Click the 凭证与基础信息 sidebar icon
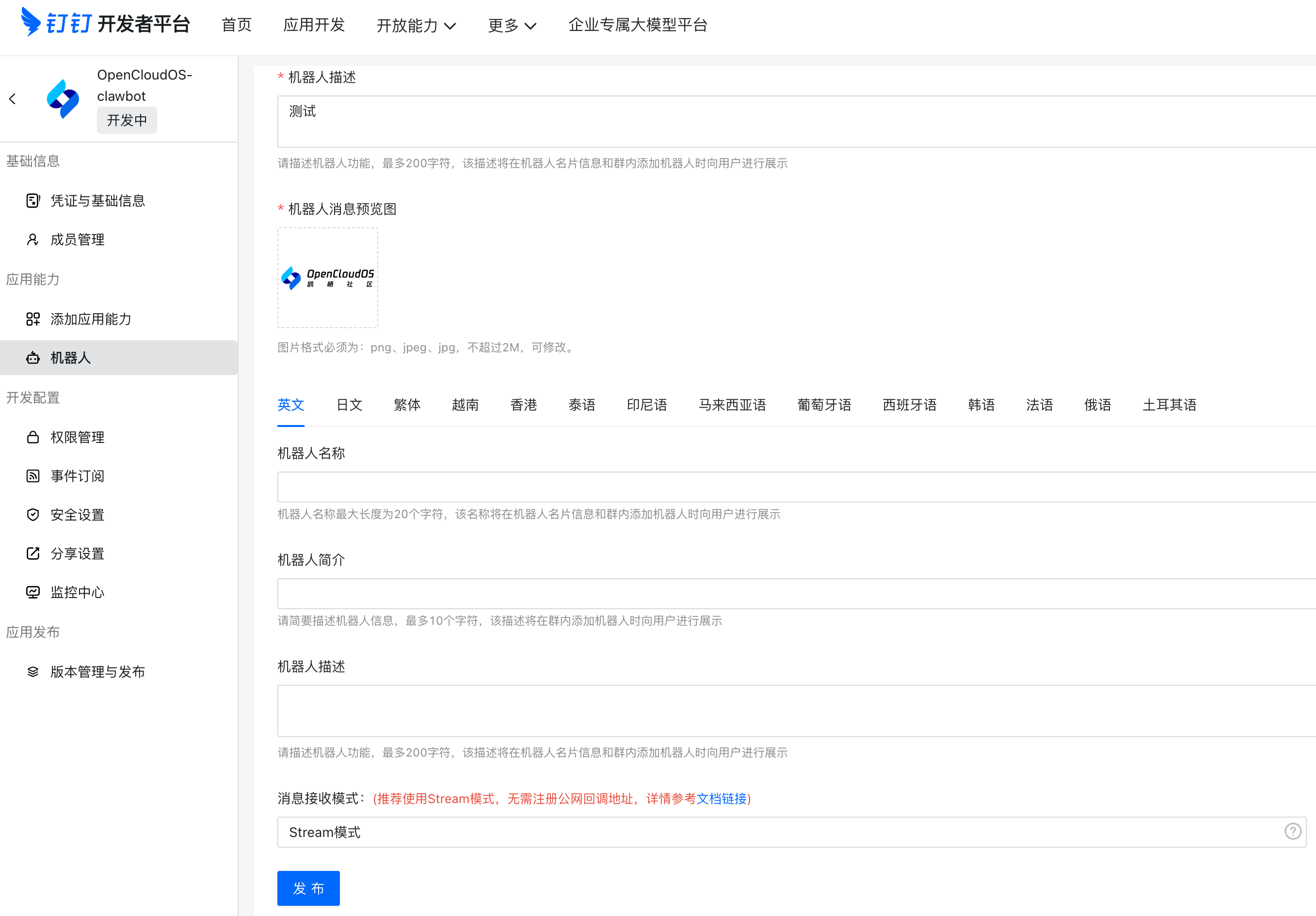 pyautogui.click(x=32, y=201)
